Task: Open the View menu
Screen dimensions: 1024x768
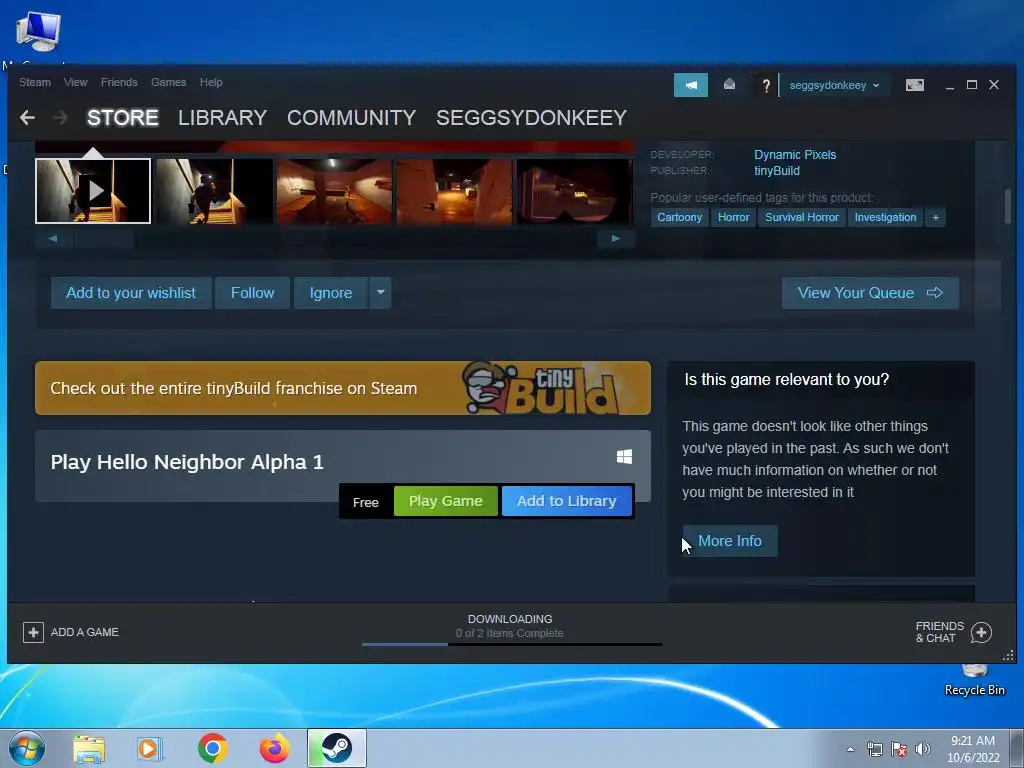Action: pyautogui.click(x=76, y=82)
